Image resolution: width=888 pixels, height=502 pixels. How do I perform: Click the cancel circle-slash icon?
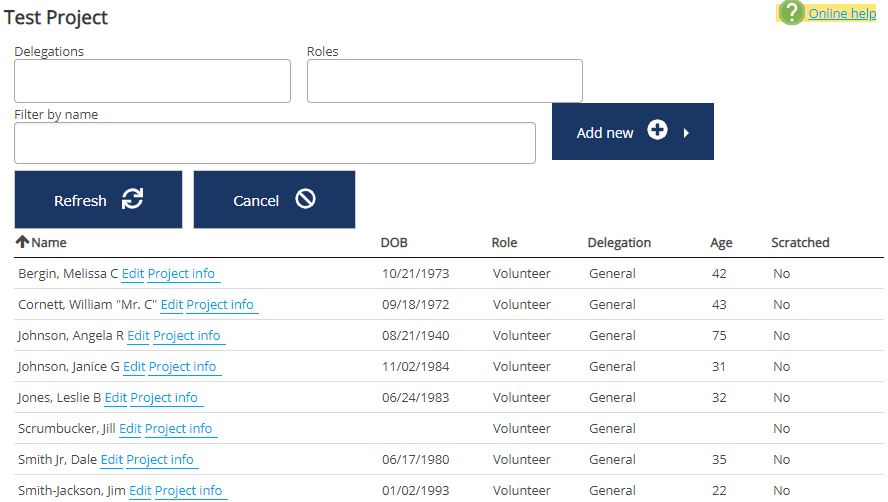306,200
